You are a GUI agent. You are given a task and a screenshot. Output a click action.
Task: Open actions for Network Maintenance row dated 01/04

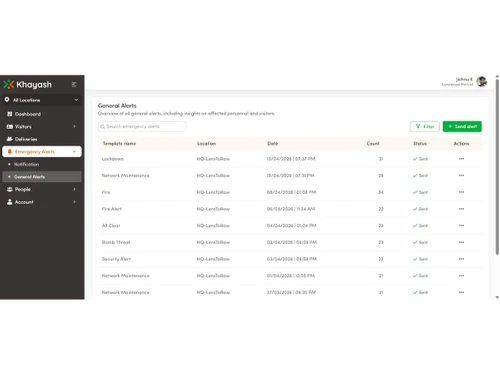tap(461, 275)
